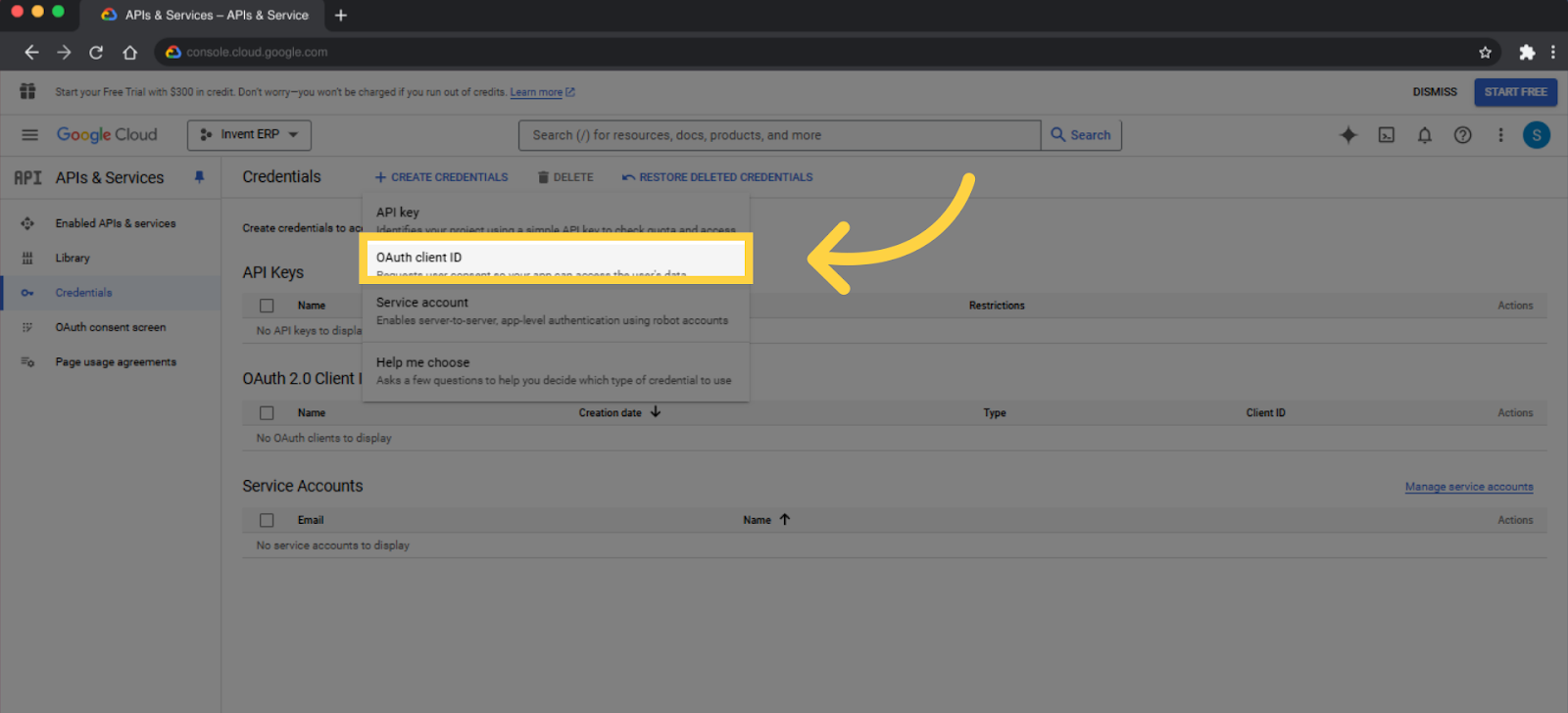Select all OAuth 2.0 clients checkbox
The width and height of the screenshot is (1568, 713).
pos(267,413)
